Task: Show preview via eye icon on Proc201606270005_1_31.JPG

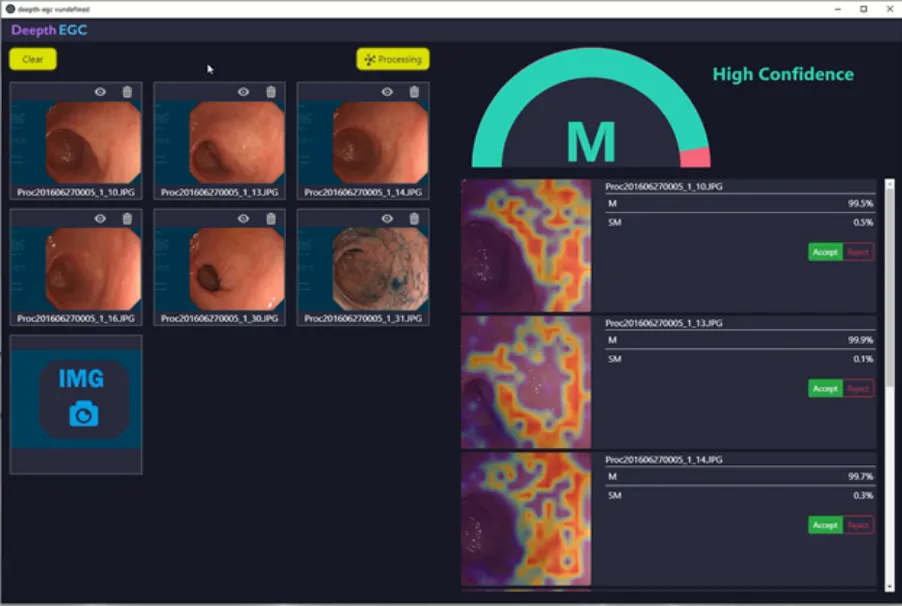Action: tap(387, 219)
